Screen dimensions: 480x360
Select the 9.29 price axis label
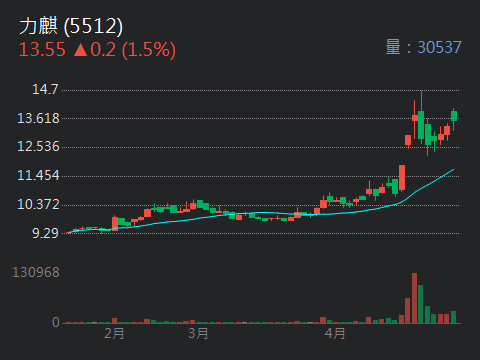[45, 233]
